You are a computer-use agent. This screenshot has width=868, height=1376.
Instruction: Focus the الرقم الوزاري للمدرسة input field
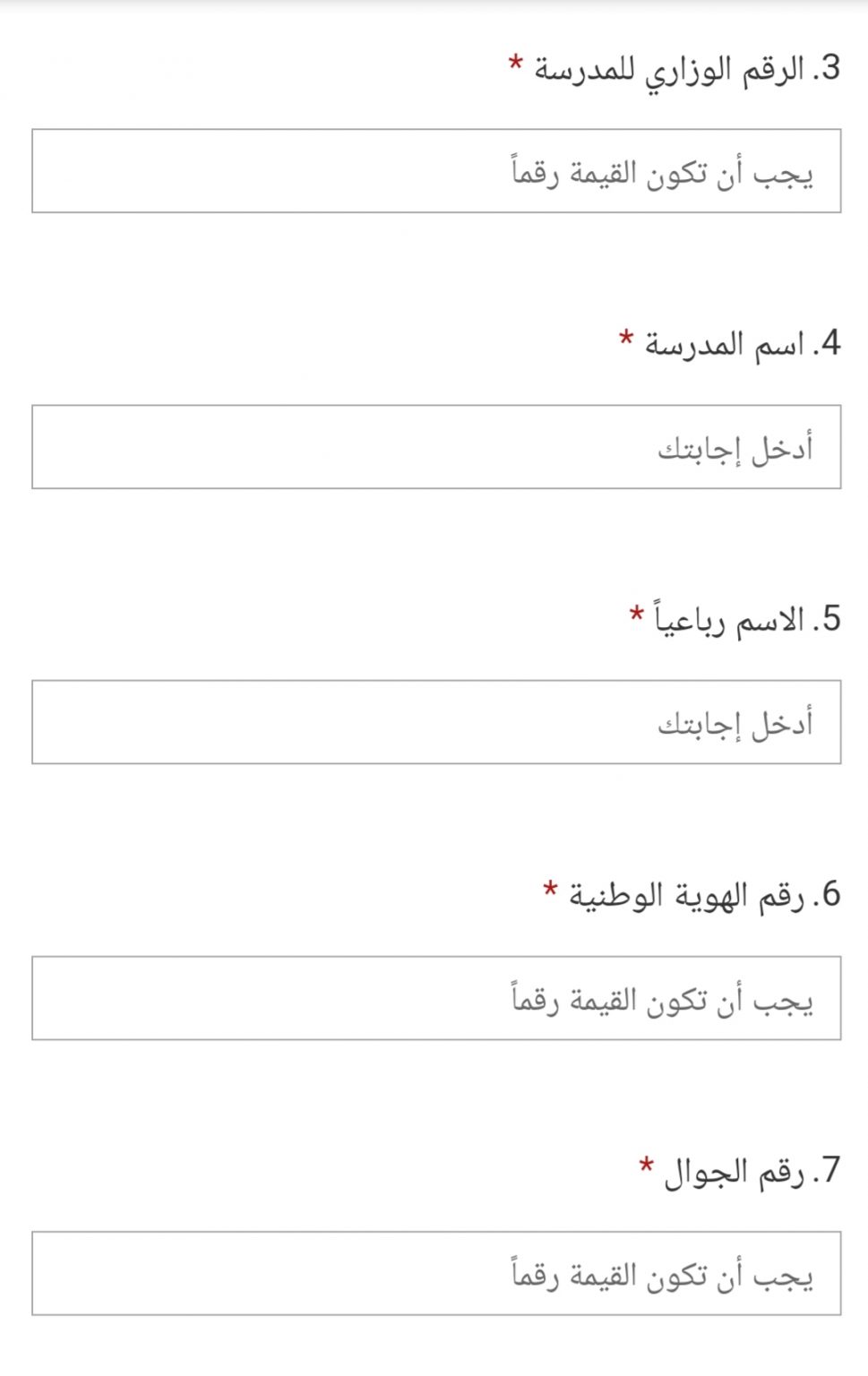tap(436, 171)
